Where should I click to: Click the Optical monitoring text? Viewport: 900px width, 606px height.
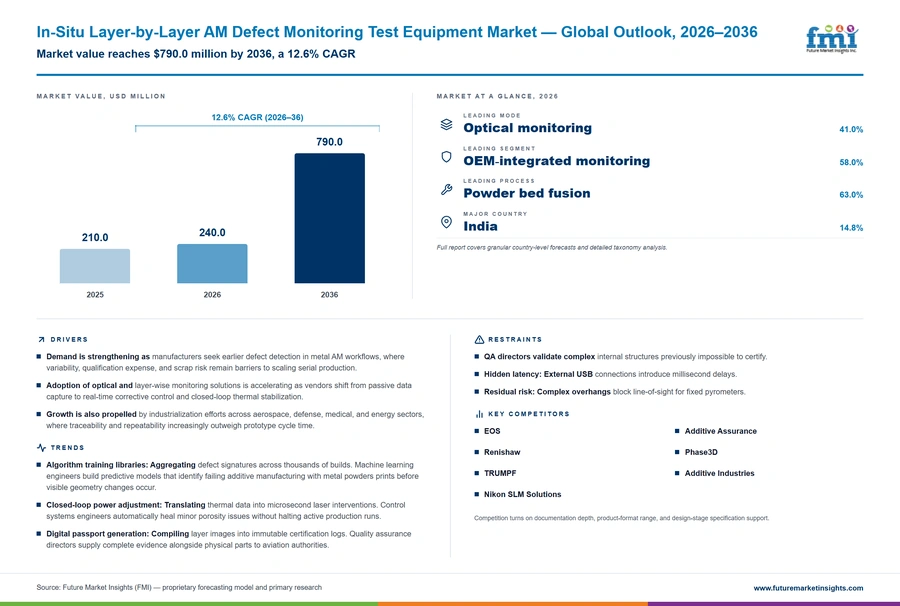[x=527, y=128]
